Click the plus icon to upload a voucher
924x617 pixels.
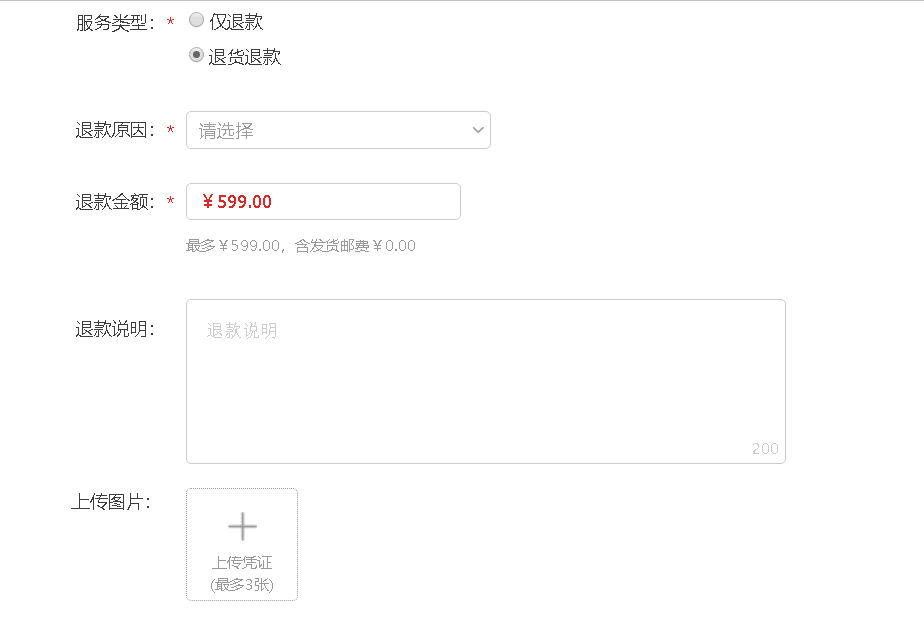pos(242,526)
